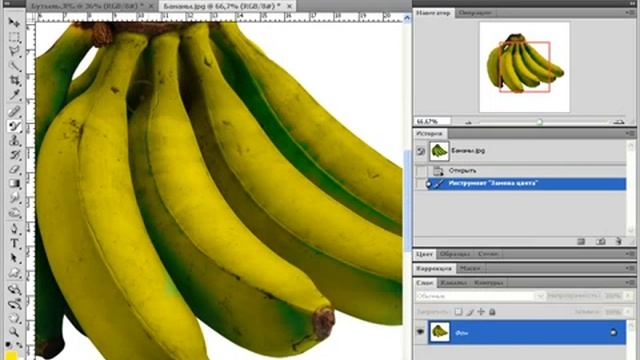Create new document from current history state
Viewport: 640px width, 360px height.
(x=581, y=242)
